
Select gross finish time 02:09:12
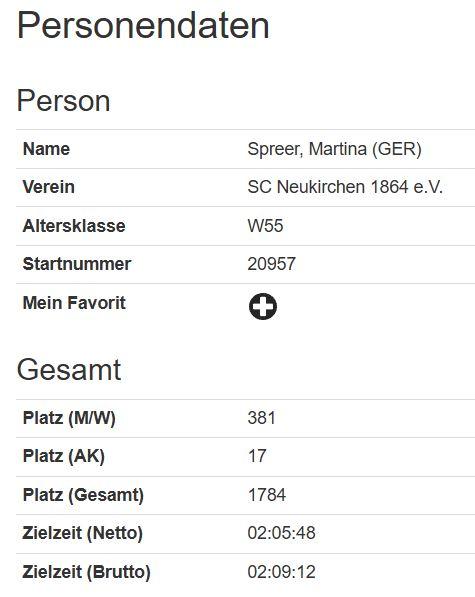point(281,572)
